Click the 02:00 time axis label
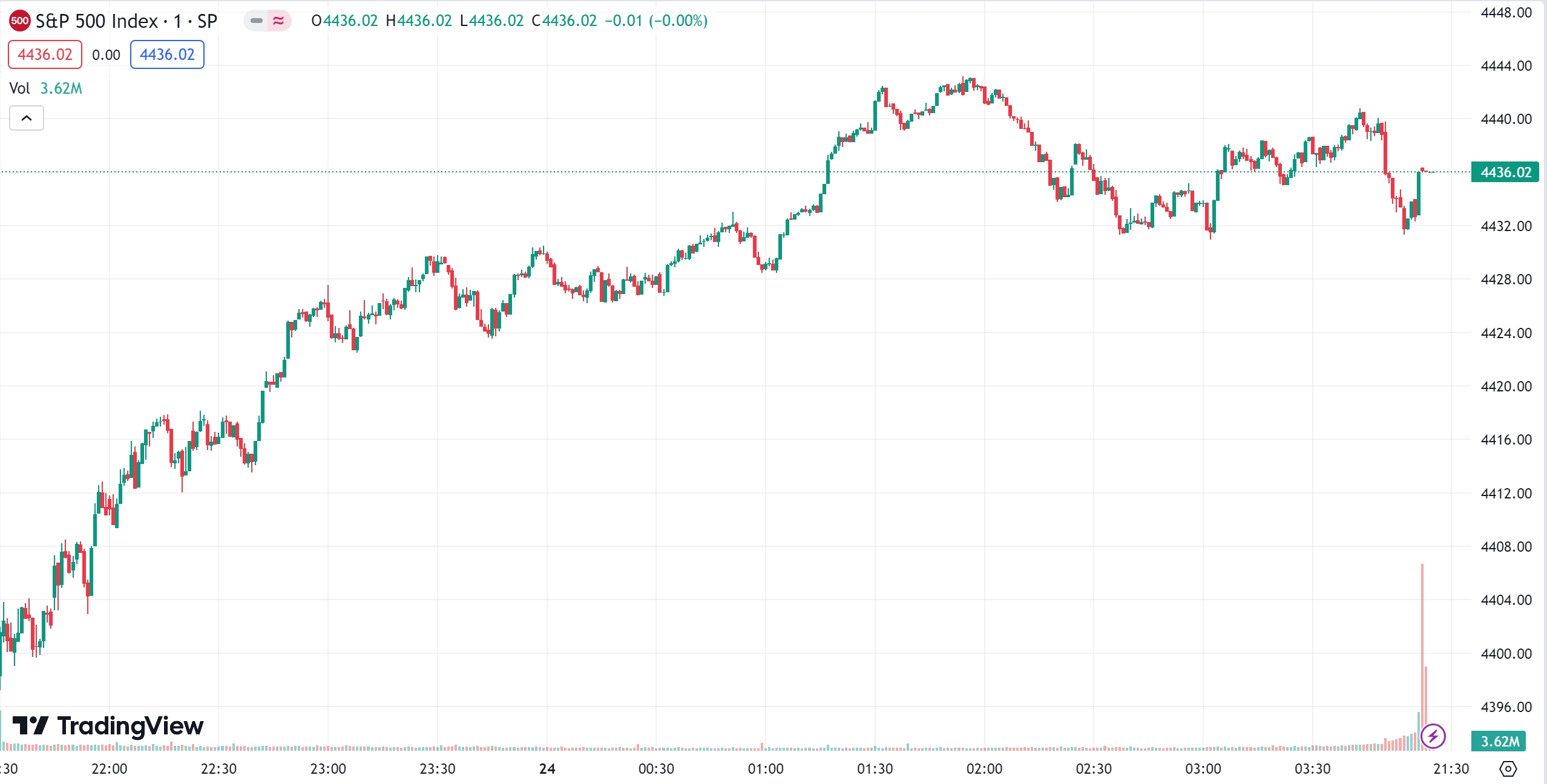 (984, 769)
